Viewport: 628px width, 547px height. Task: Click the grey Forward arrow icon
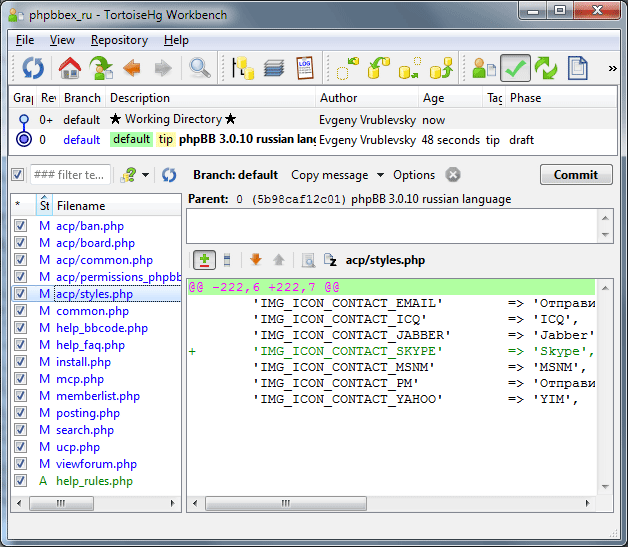163,68
